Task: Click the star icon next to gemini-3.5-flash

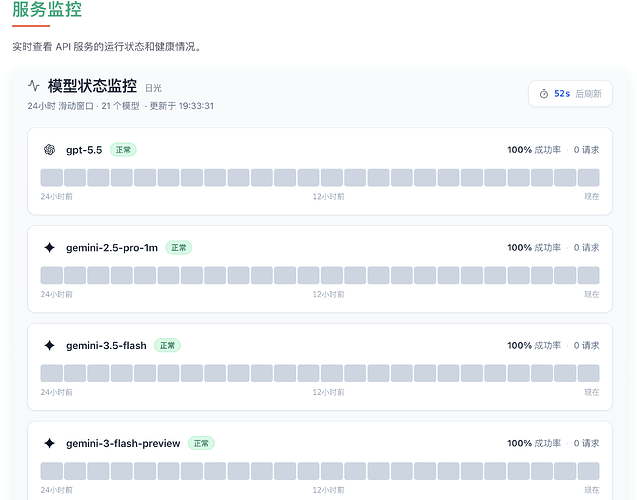Action: point(50,345)
